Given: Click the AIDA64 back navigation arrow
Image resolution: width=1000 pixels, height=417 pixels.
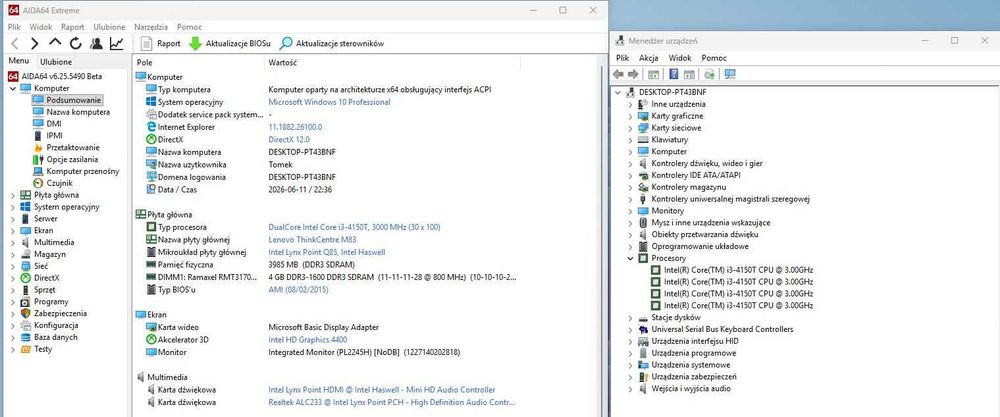Looking at the screenshot, I should [15, 43].
